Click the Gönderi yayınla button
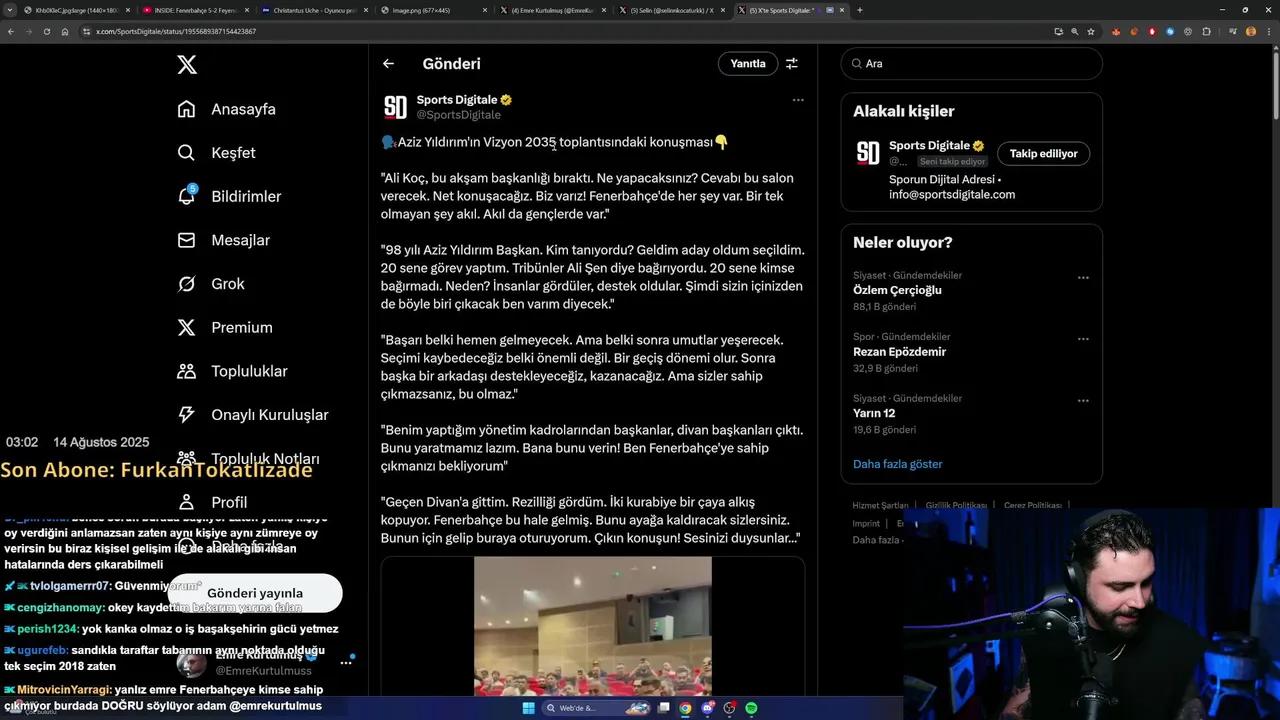The image size is (1280, 720). click(255, 593)
